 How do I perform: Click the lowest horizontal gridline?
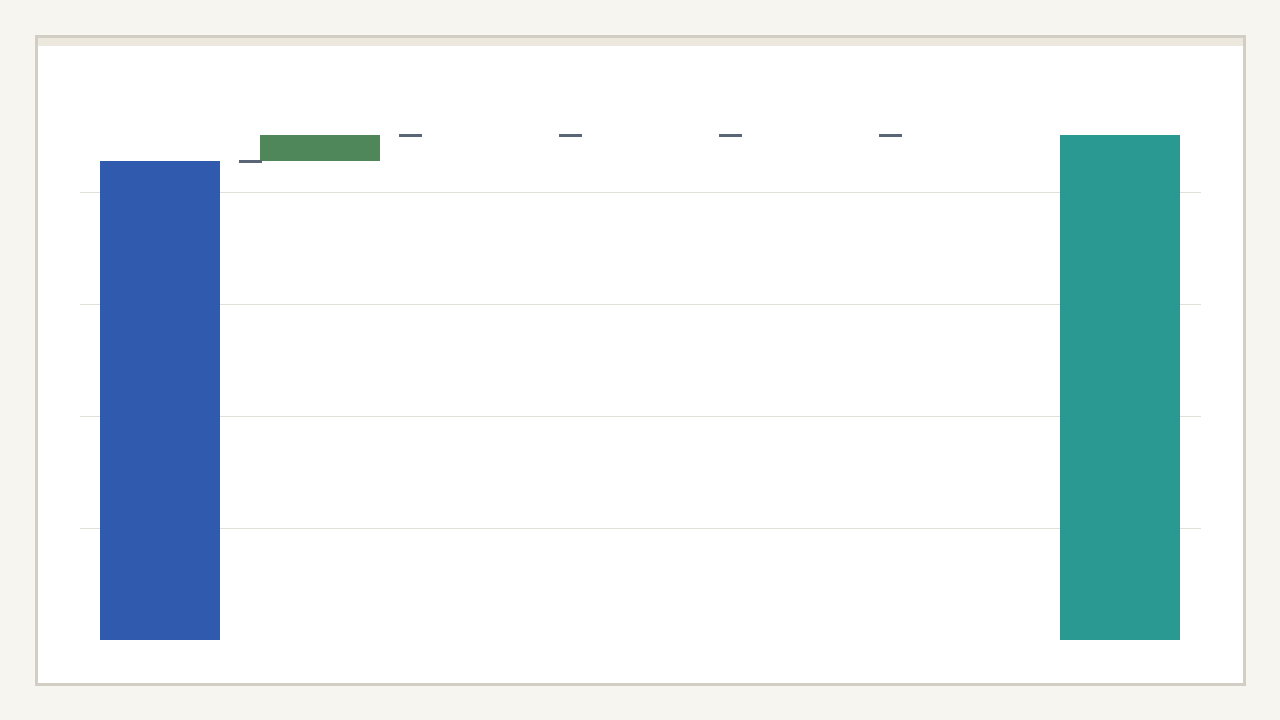[x=640, y=528]
